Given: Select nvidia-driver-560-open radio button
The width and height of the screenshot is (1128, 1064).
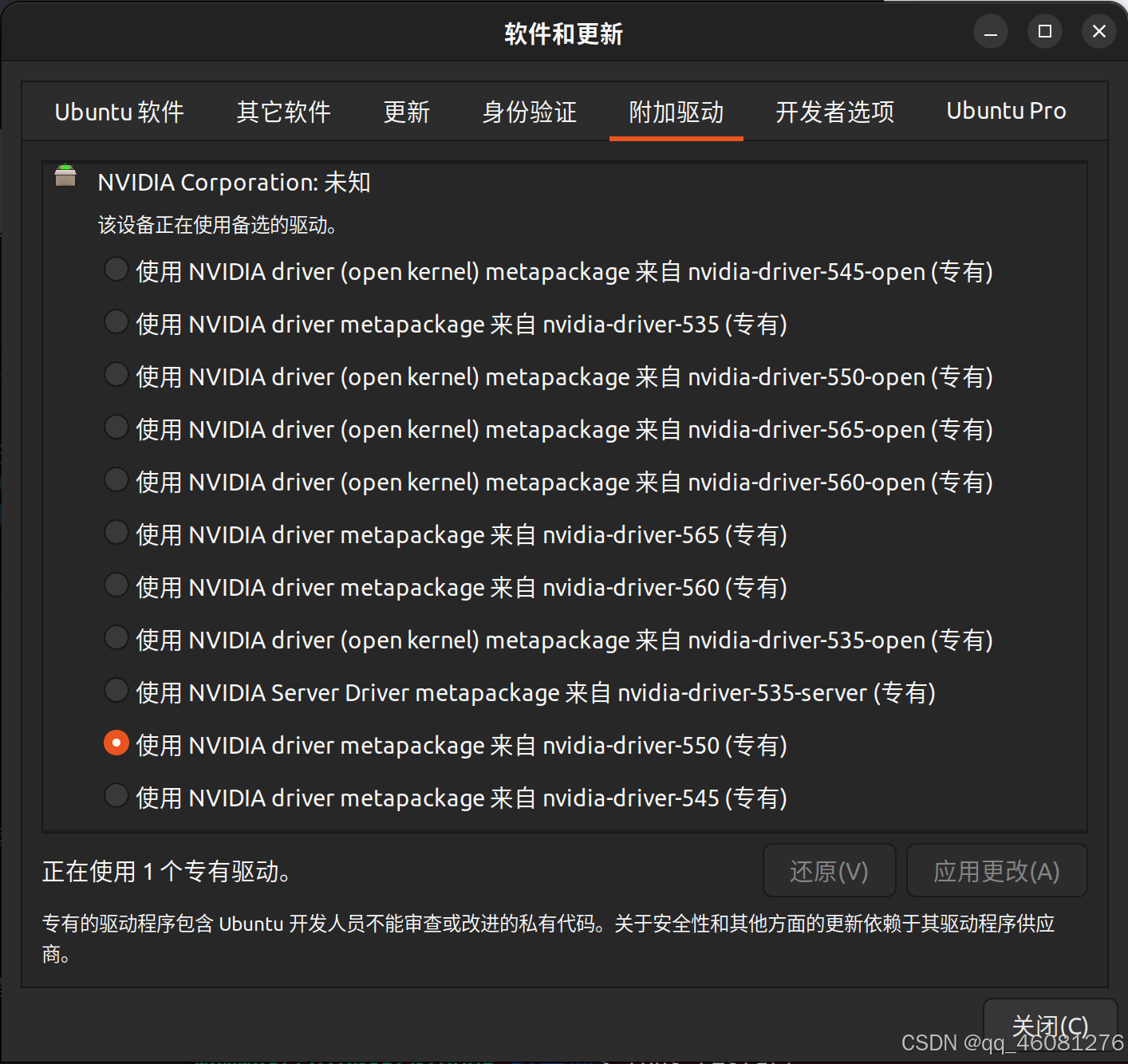Looking at the screenshot, I should [x=116, y=480].
